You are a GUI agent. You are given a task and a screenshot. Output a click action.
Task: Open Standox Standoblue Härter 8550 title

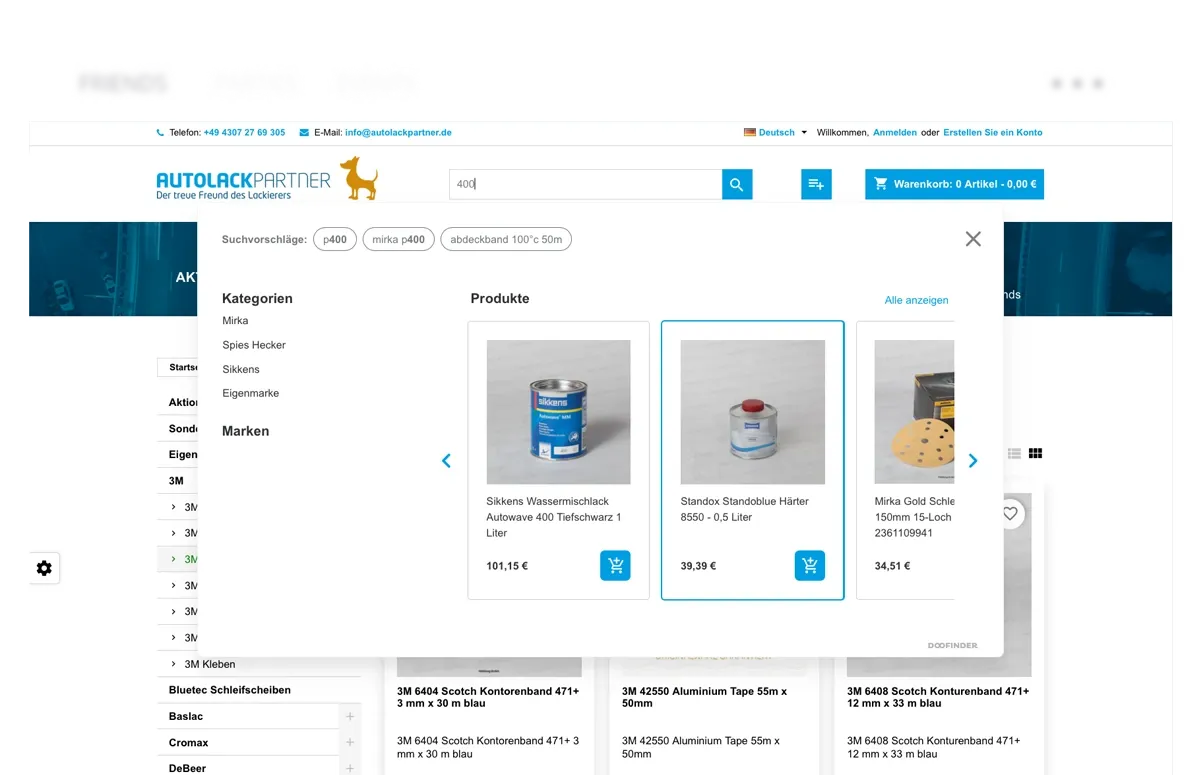pos(745,509)
